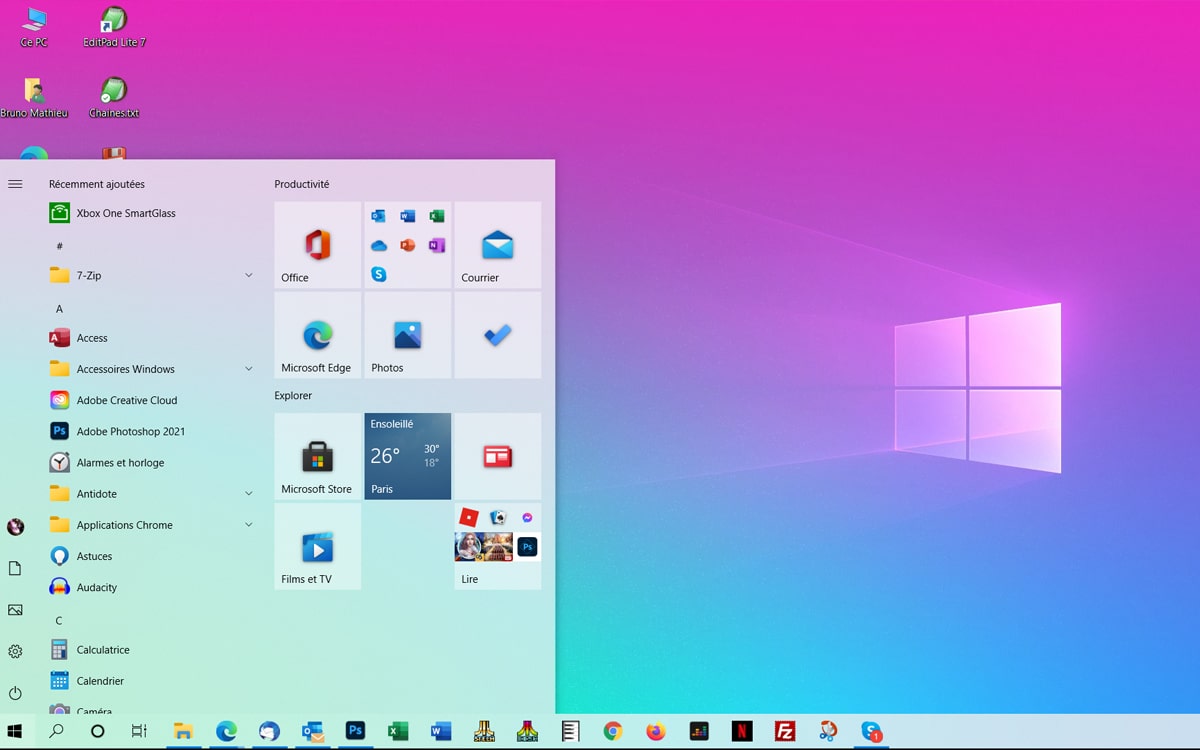Screen dimensions: 1200x750
Task: Launch Audacity from the app list
Action: click(152, 587)
